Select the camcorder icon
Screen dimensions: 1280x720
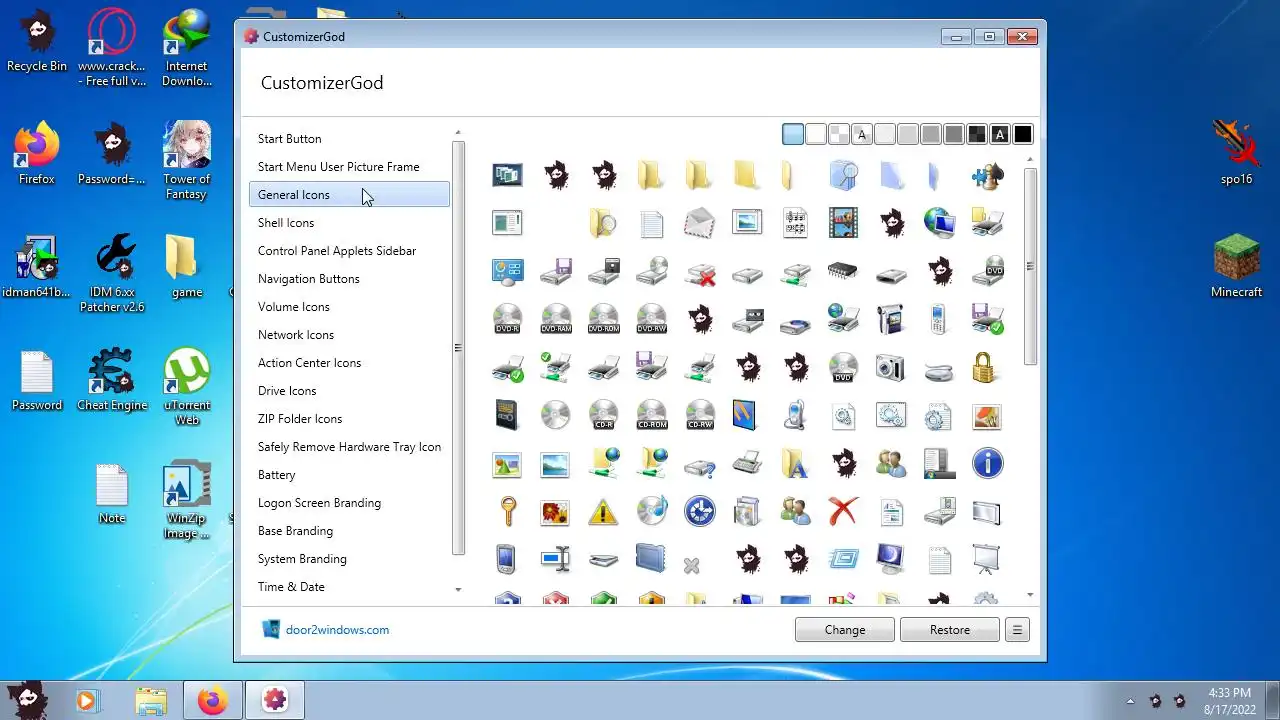(890, 319)
